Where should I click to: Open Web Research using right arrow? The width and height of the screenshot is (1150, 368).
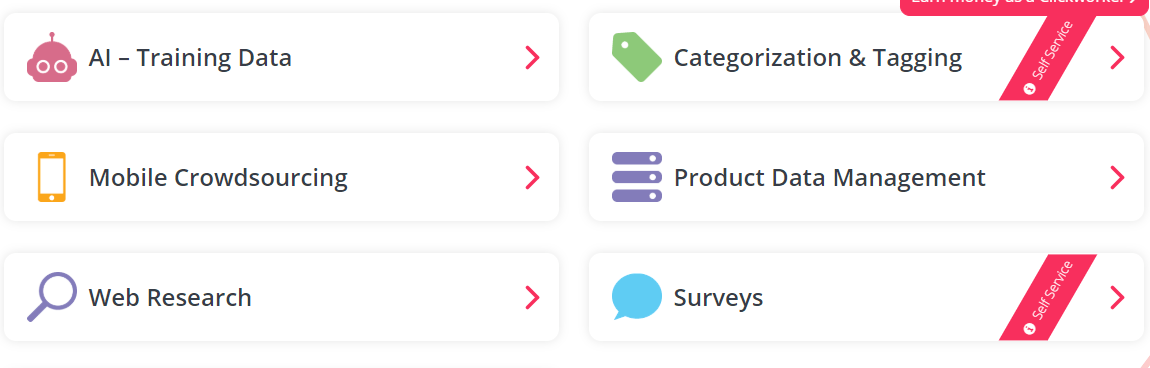tap(532, 297)
